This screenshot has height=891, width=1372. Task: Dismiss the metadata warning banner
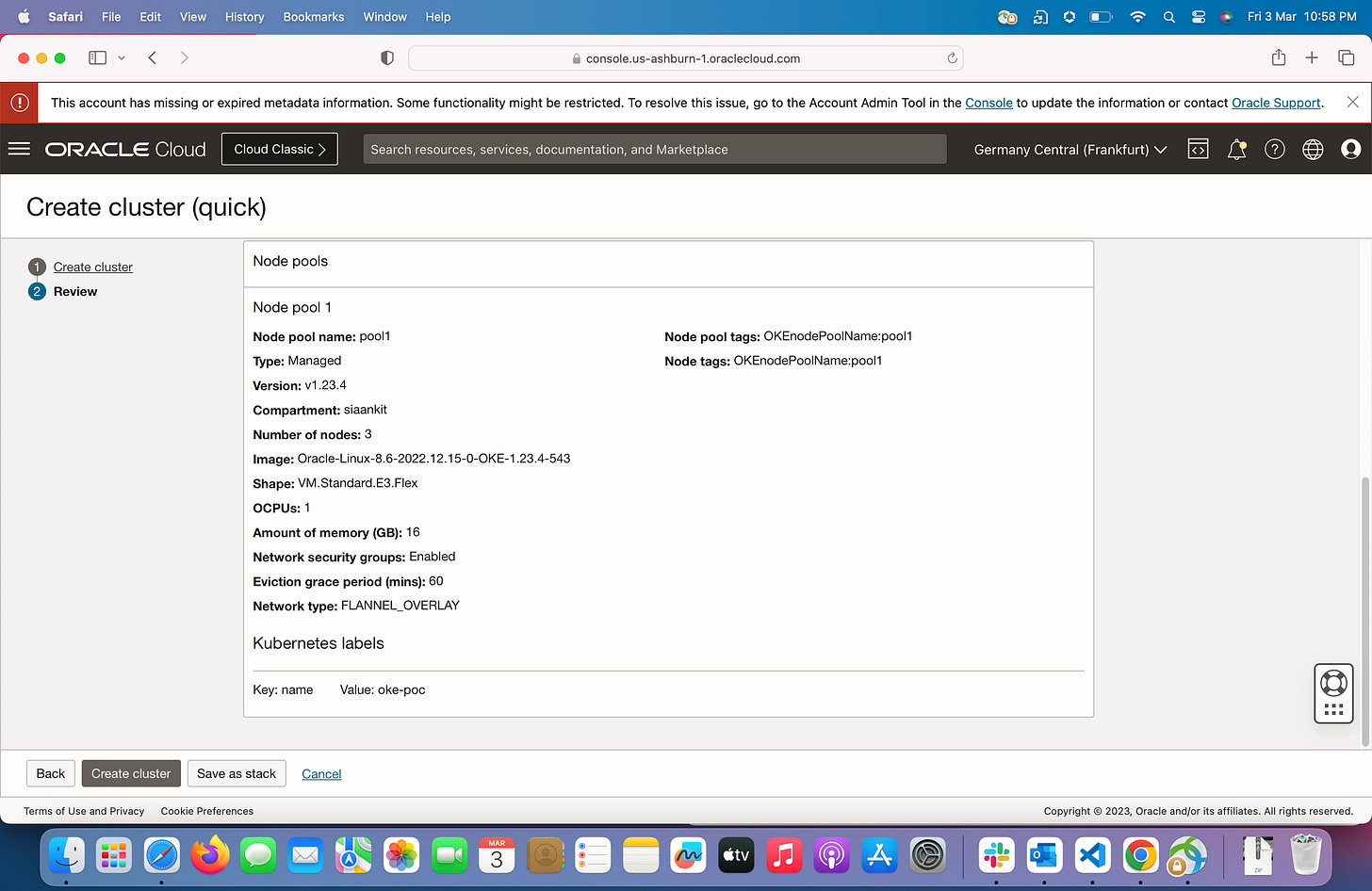click(1352, 102)
